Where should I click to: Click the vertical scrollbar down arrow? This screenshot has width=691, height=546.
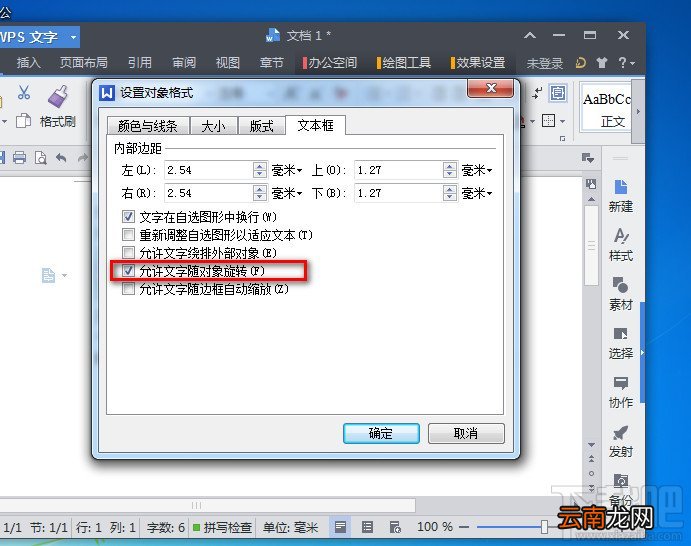point(591,445)
